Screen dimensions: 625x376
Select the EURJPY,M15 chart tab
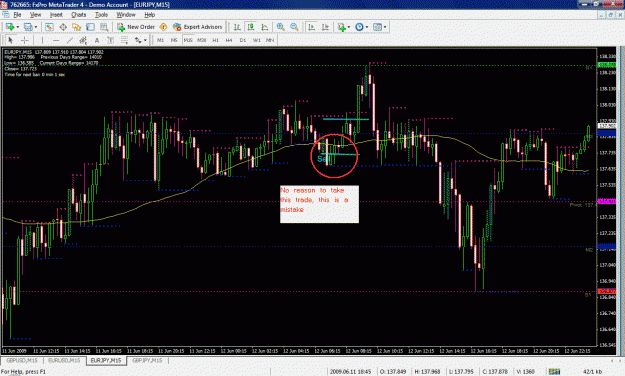[106, 360]
